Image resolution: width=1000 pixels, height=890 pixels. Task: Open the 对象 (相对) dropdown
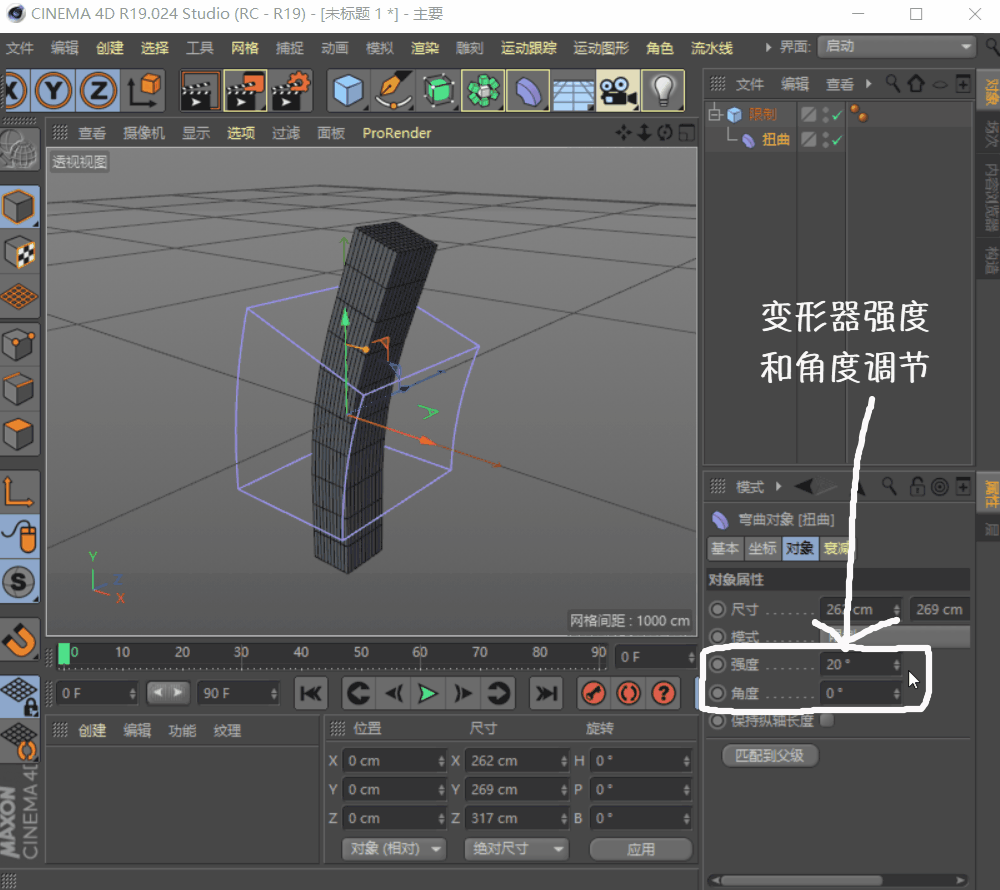[x=393, y=848]
